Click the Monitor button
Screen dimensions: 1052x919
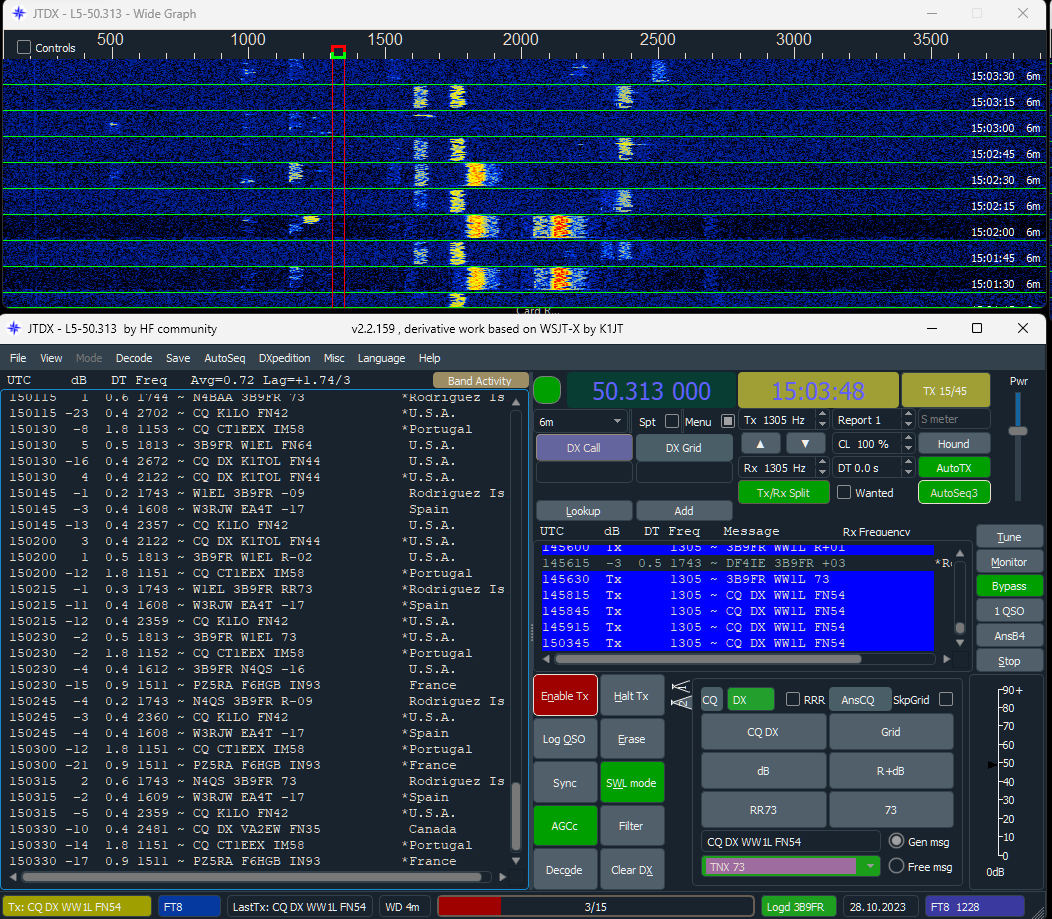[x=1008, y=561]
